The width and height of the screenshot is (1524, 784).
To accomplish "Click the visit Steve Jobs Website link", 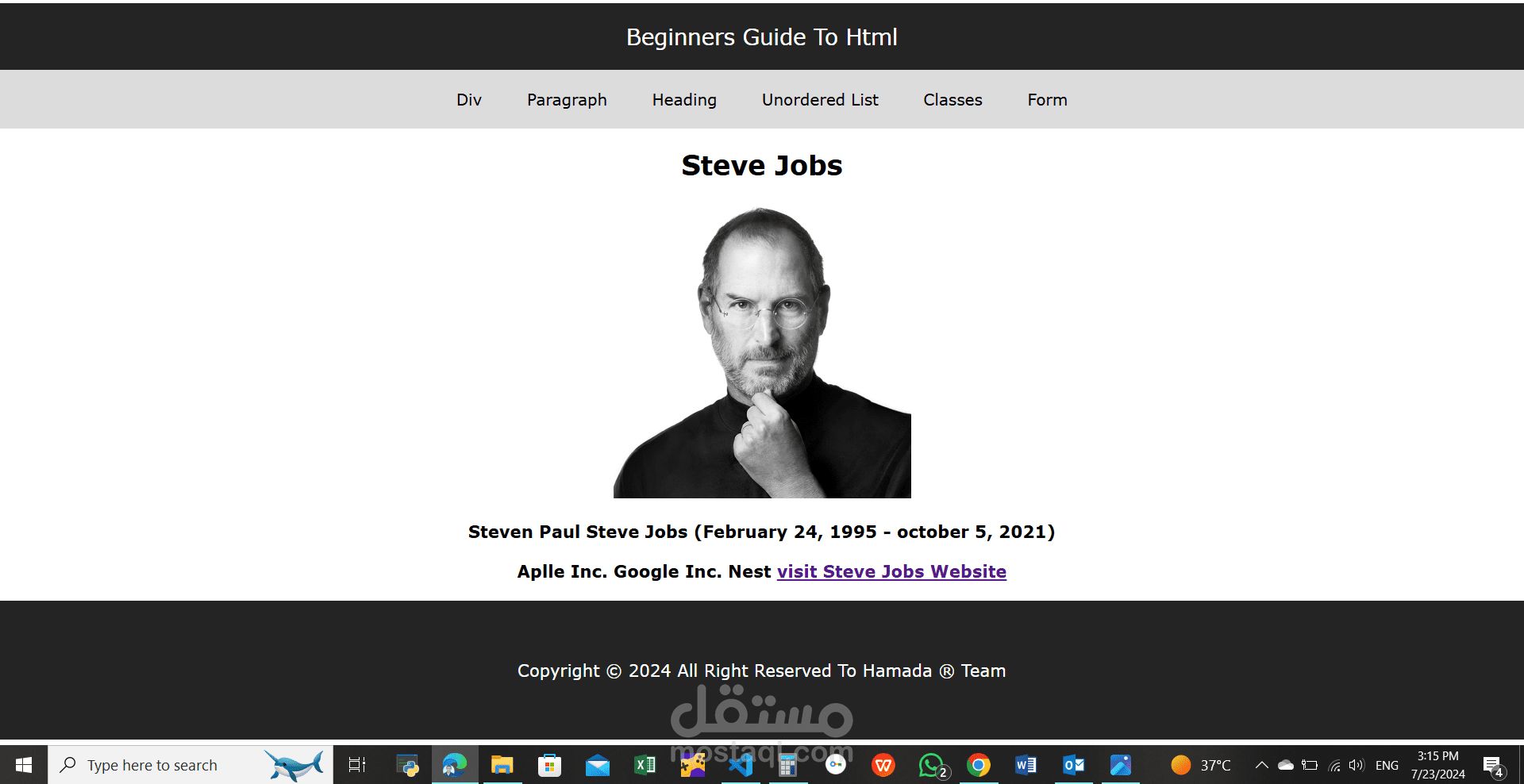I will [x=891, y=571].
